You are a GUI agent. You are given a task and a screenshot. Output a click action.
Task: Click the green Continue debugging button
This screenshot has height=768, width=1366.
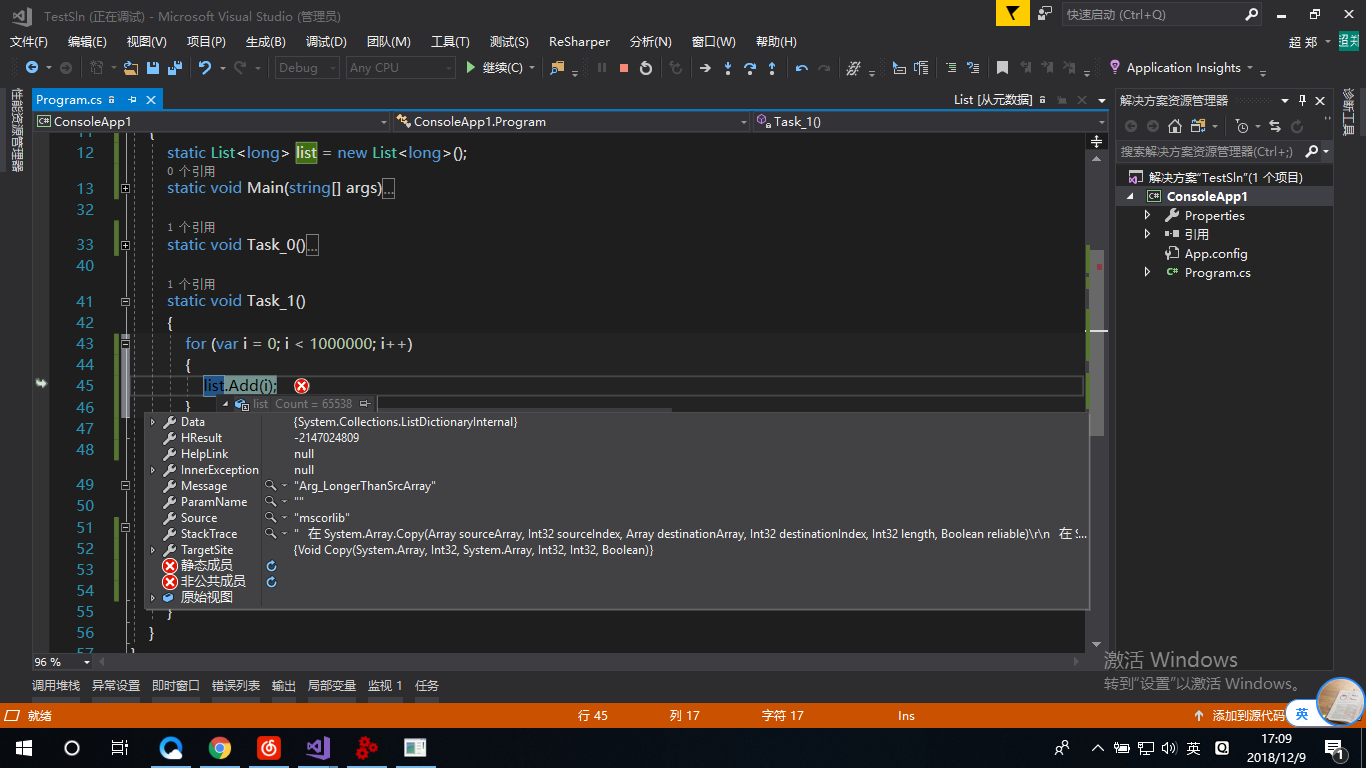[x=496, y=68]
